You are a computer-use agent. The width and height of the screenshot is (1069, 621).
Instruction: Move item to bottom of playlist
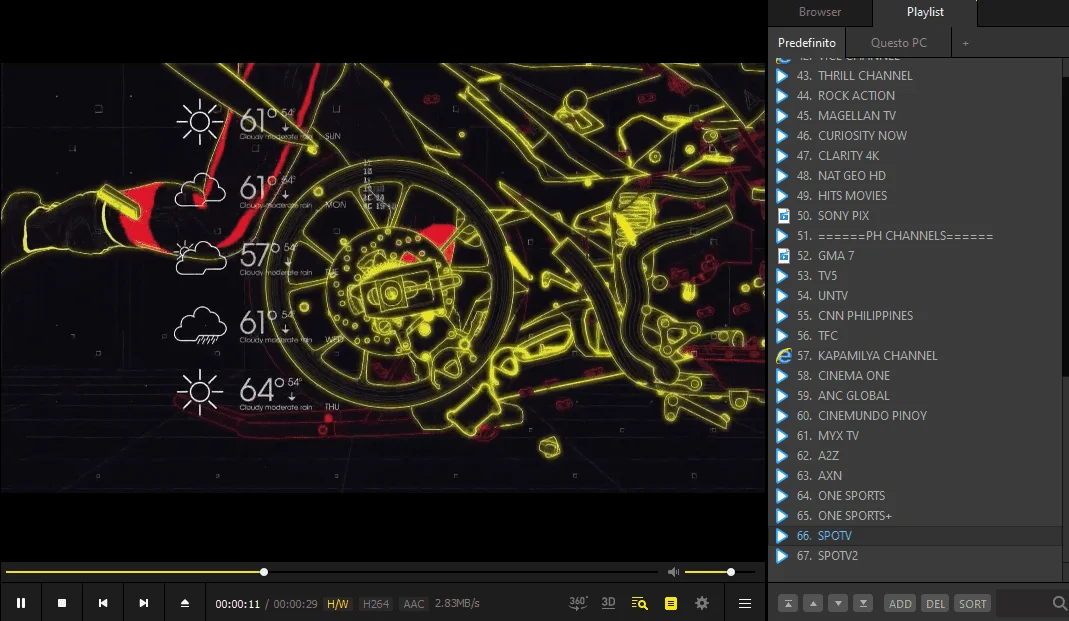click(863, 603)
